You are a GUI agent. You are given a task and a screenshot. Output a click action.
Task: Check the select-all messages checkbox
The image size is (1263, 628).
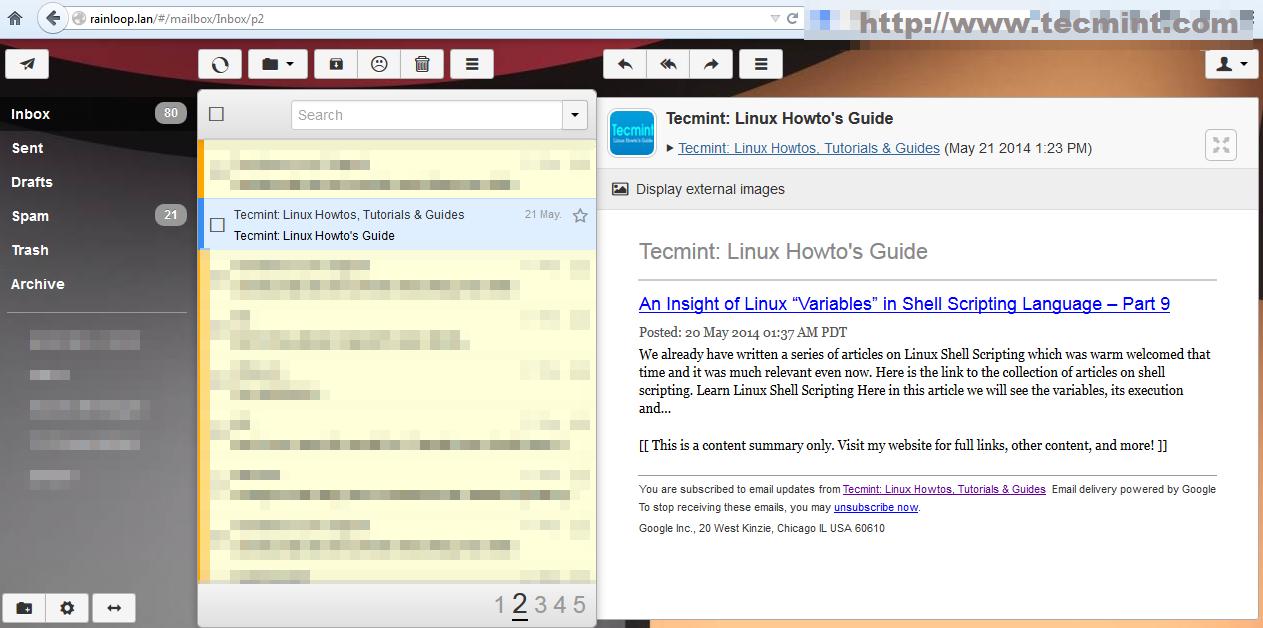coord(216,114)
